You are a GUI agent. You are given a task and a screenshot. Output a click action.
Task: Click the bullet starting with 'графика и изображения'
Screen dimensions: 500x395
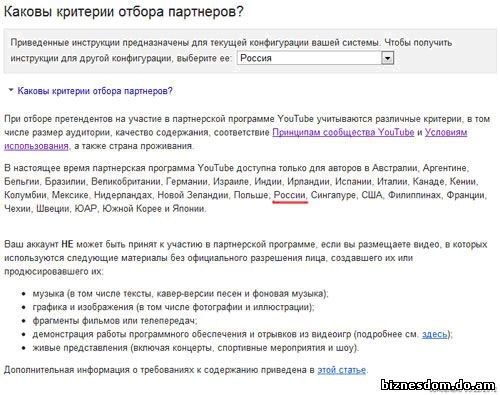173,307
